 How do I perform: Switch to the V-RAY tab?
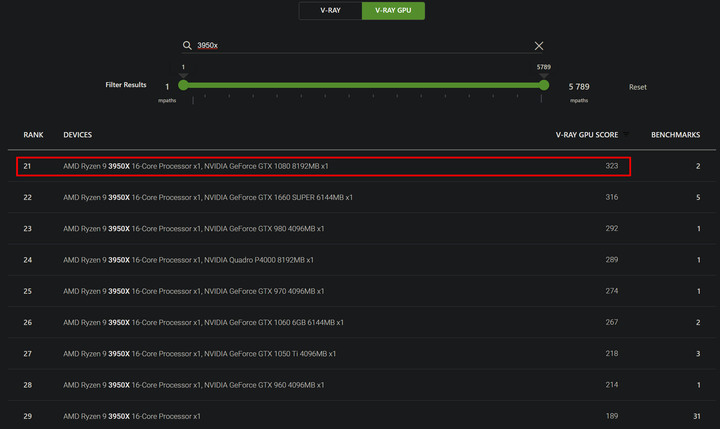[330, 11]
